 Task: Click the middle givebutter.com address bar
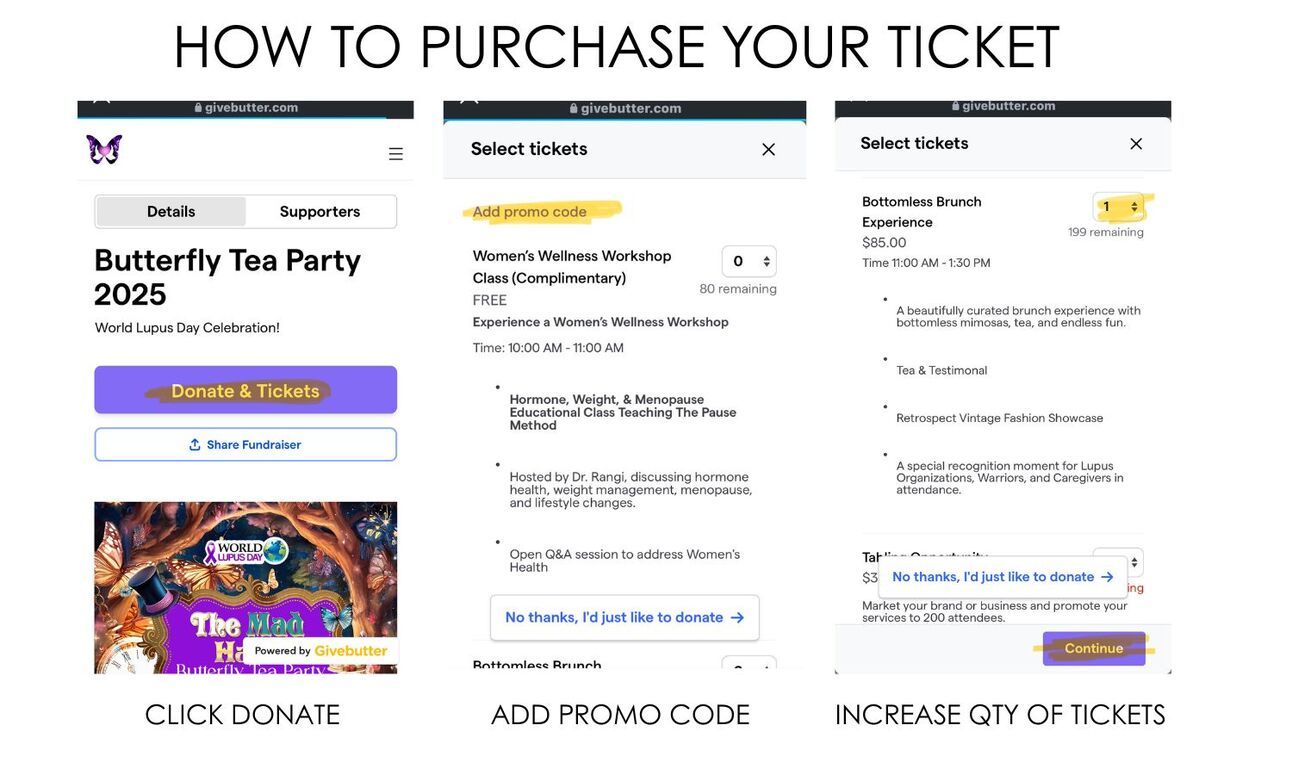[x=625, y=108]
